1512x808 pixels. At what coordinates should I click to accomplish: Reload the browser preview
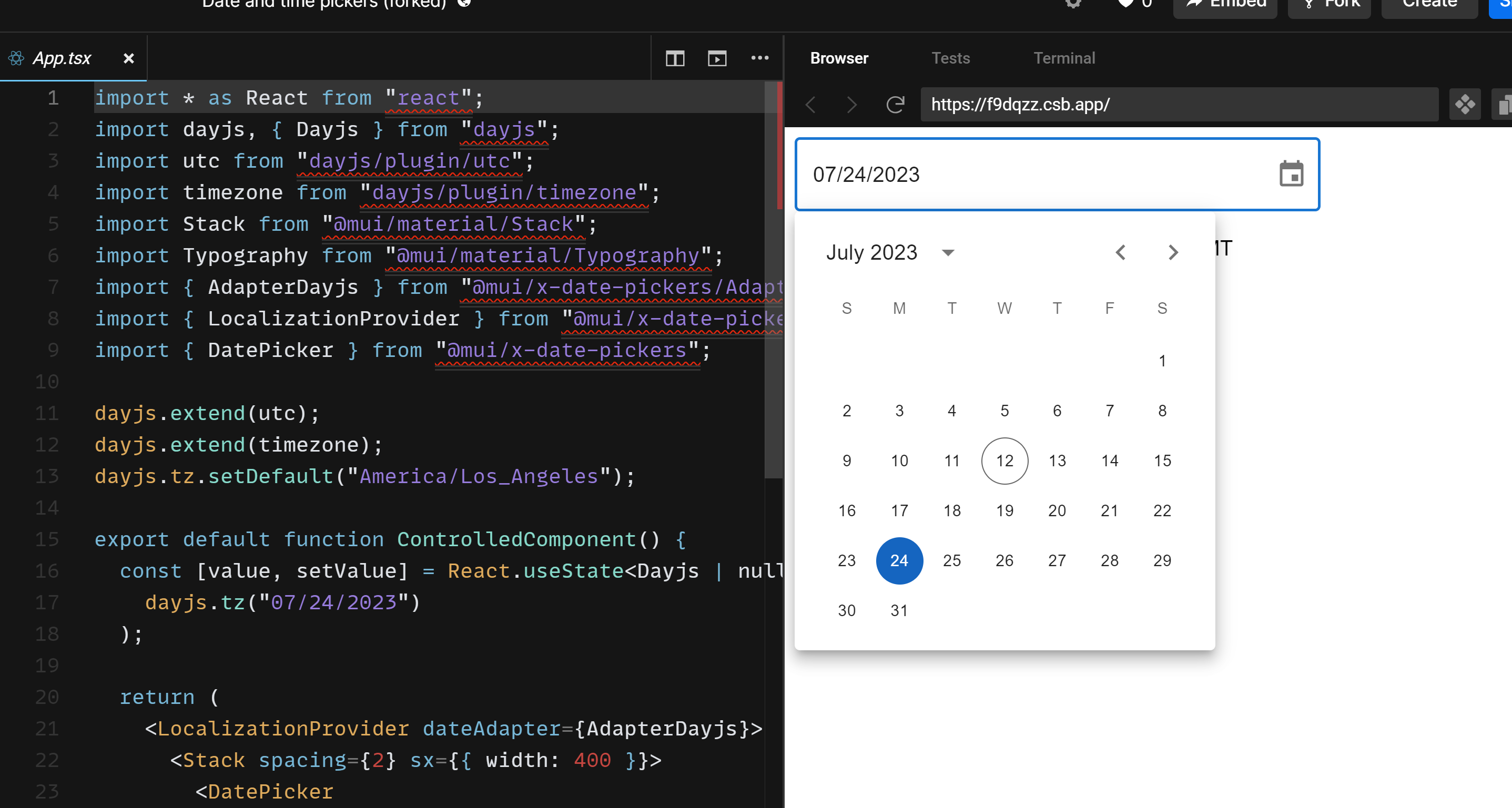(x=894, y=105)
